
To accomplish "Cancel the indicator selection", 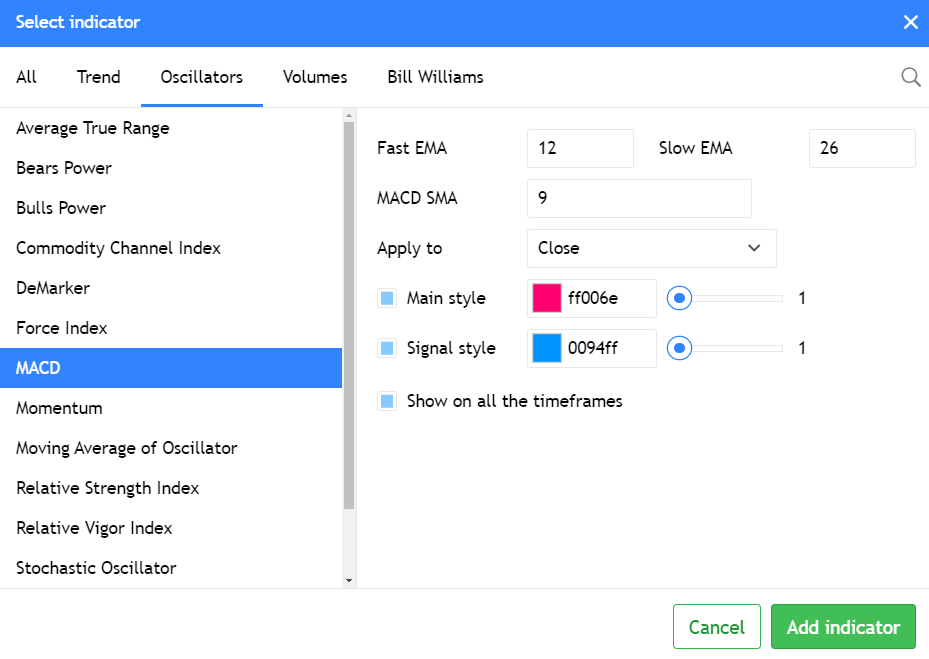I will click(x=716, y=627).
